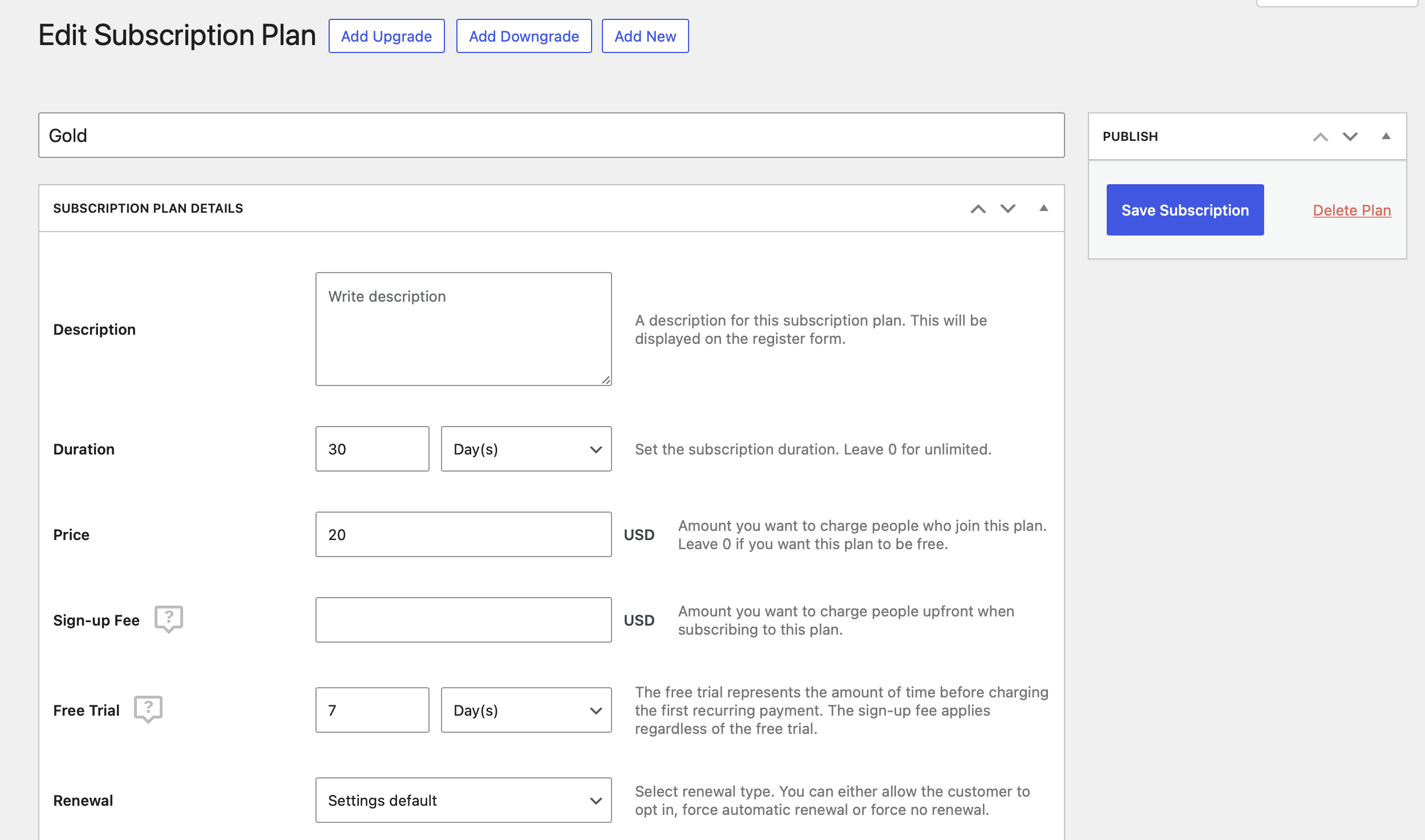
Task: Open the Sign-up Fee help tooltip icon
Action: pyautogui.click(x=169, y=619)
